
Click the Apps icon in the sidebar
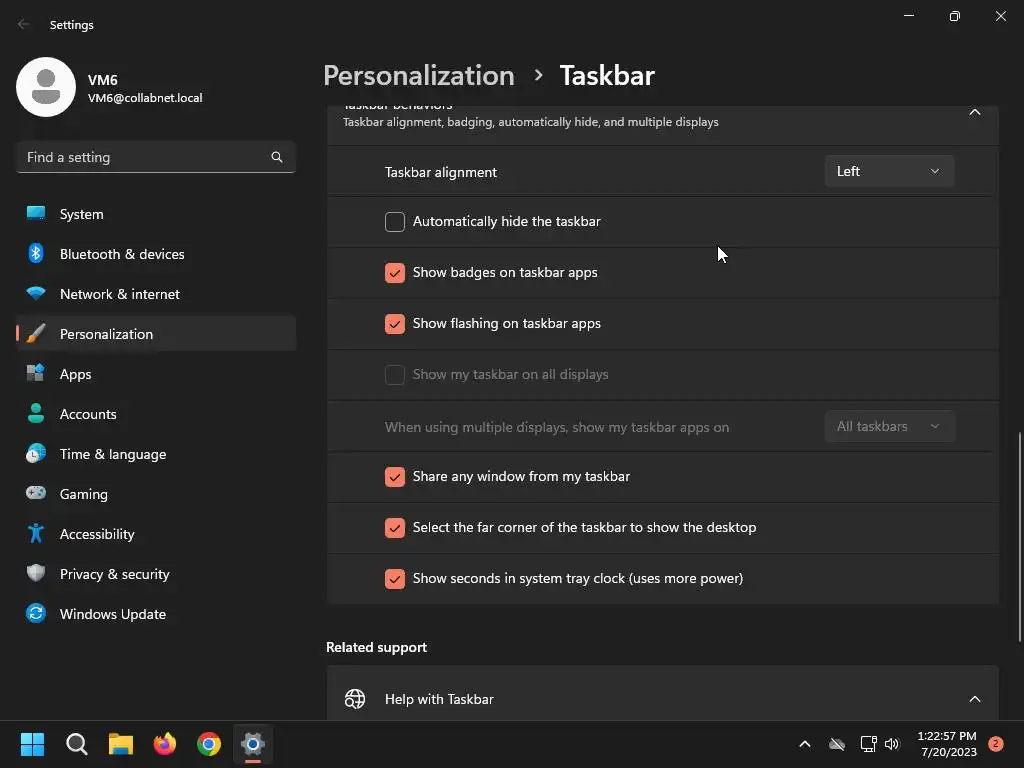coord(36,373)
